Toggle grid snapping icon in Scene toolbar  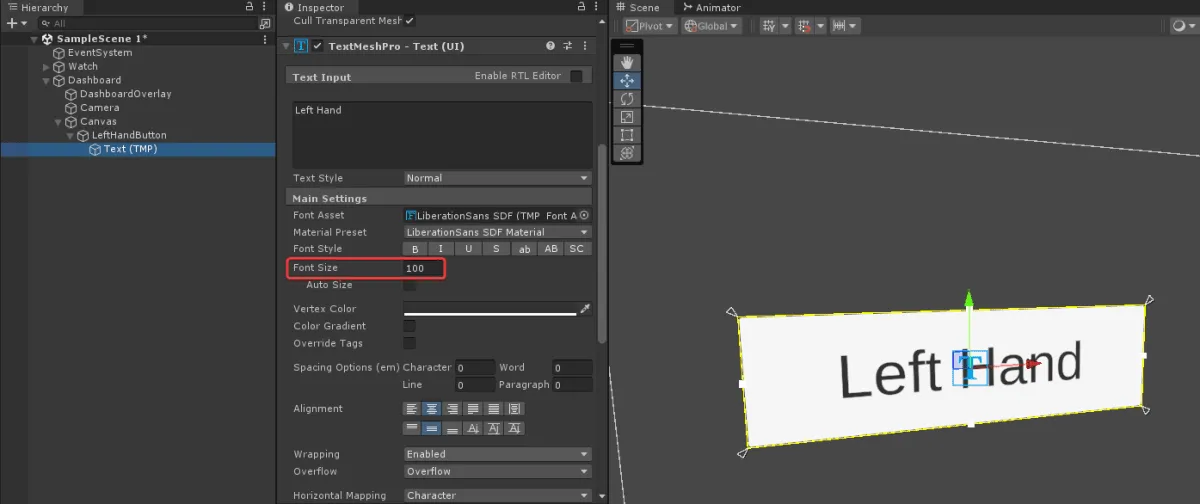[803, 26]
